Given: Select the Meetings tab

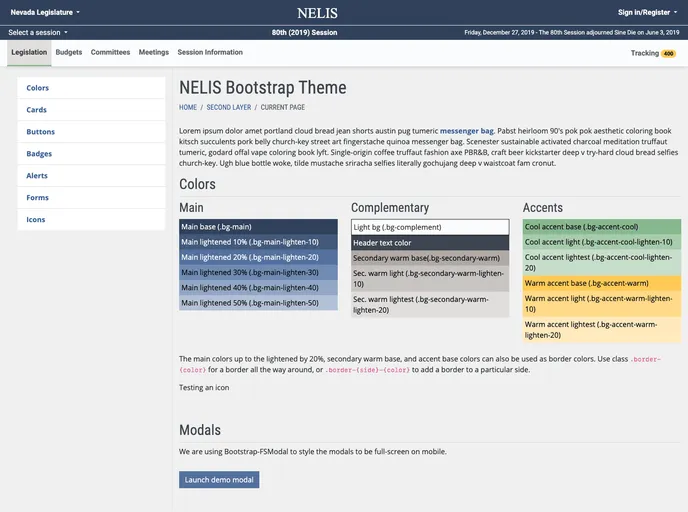Looking at the screenshot, I should point(153,52).
